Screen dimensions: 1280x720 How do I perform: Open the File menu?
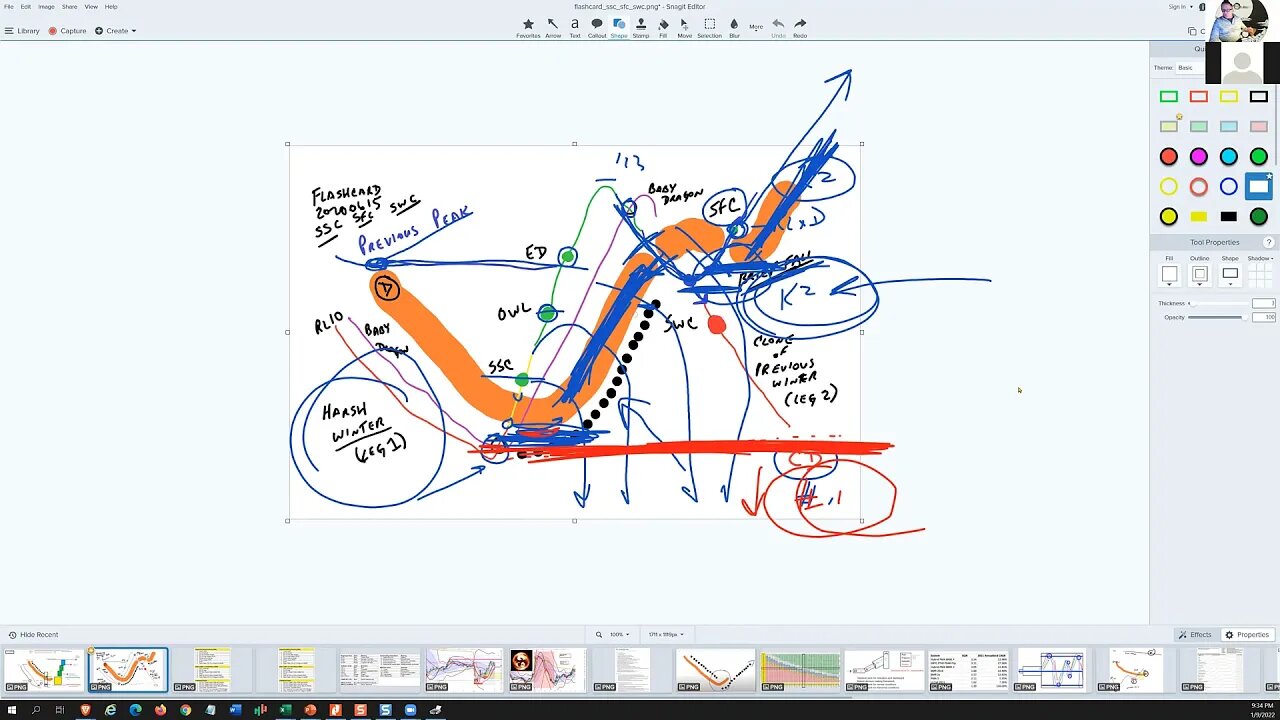point(9,7)
